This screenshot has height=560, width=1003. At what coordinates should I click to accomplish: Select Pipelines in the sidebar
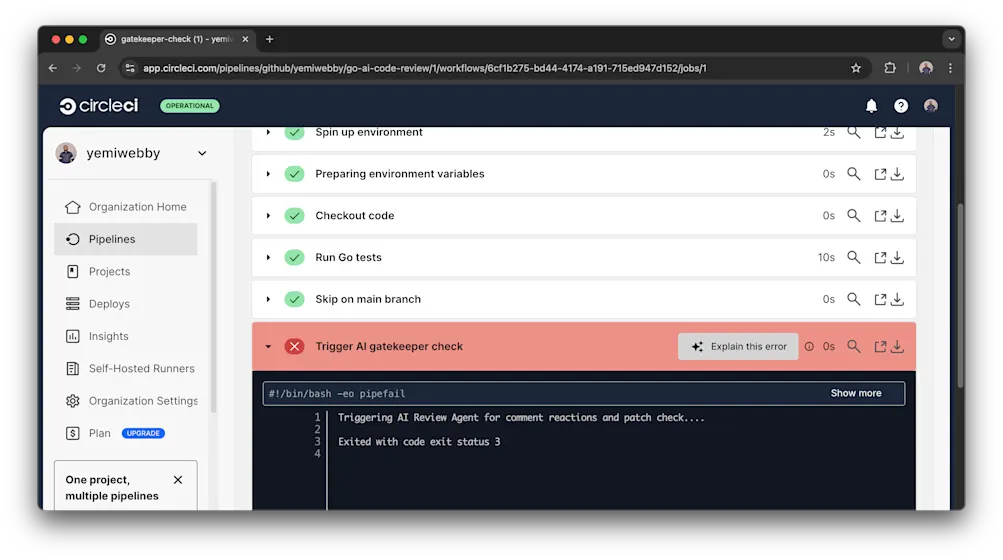click(126, 239)
